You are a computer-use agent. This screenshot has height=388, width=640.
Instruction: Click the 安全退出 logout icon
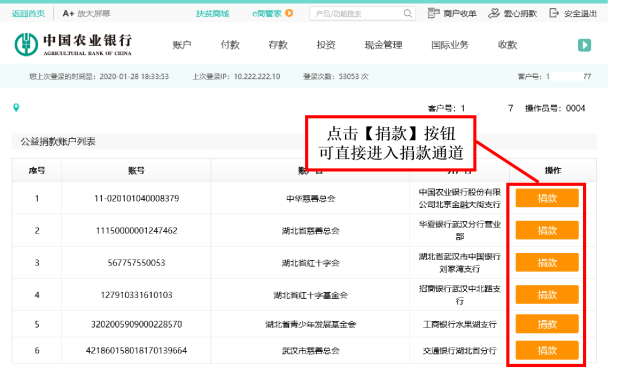point(554,13)
